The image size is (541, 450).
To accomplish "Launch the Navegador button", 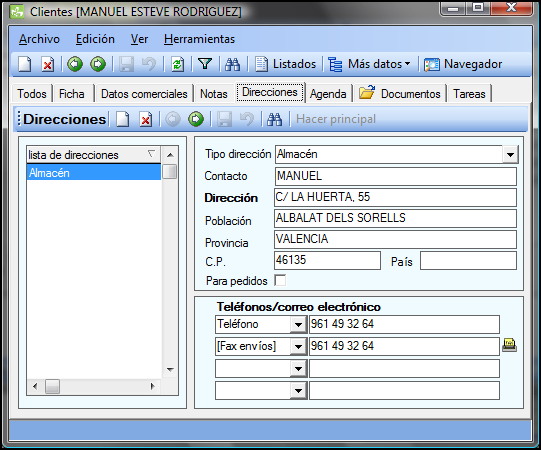I will tap(463, 64).
